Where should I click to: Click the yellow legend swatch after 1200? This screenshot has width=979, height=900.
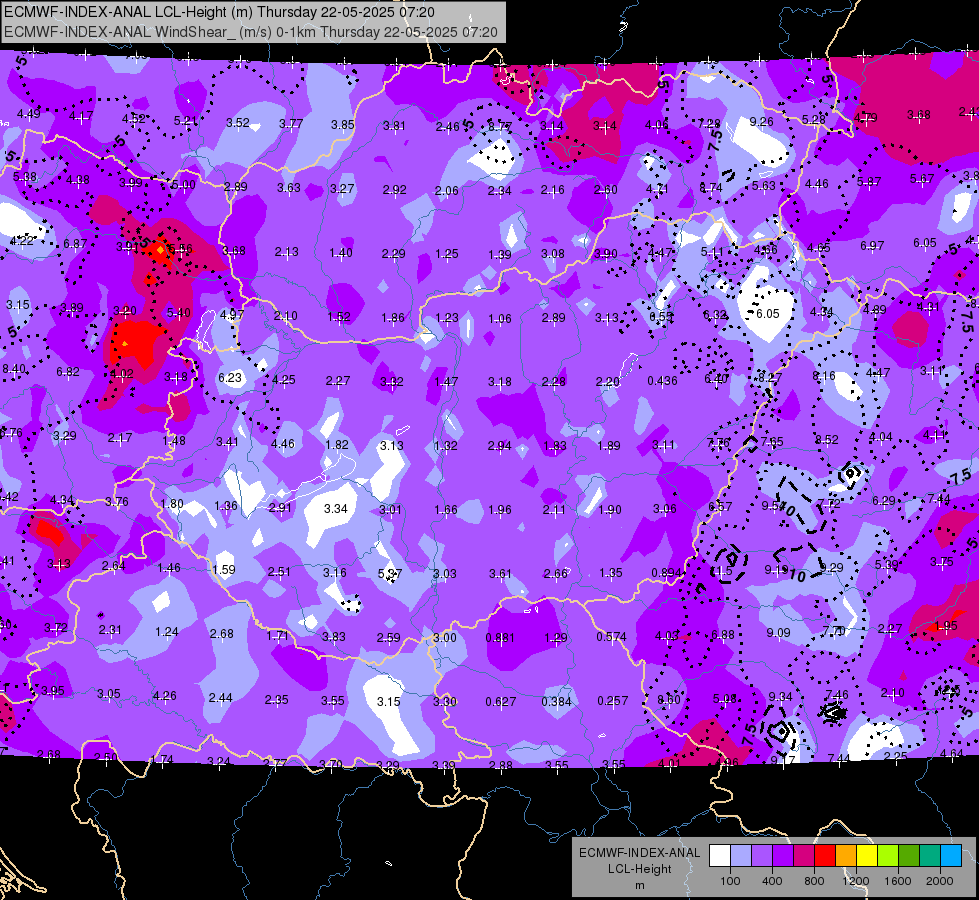(867, 856)
